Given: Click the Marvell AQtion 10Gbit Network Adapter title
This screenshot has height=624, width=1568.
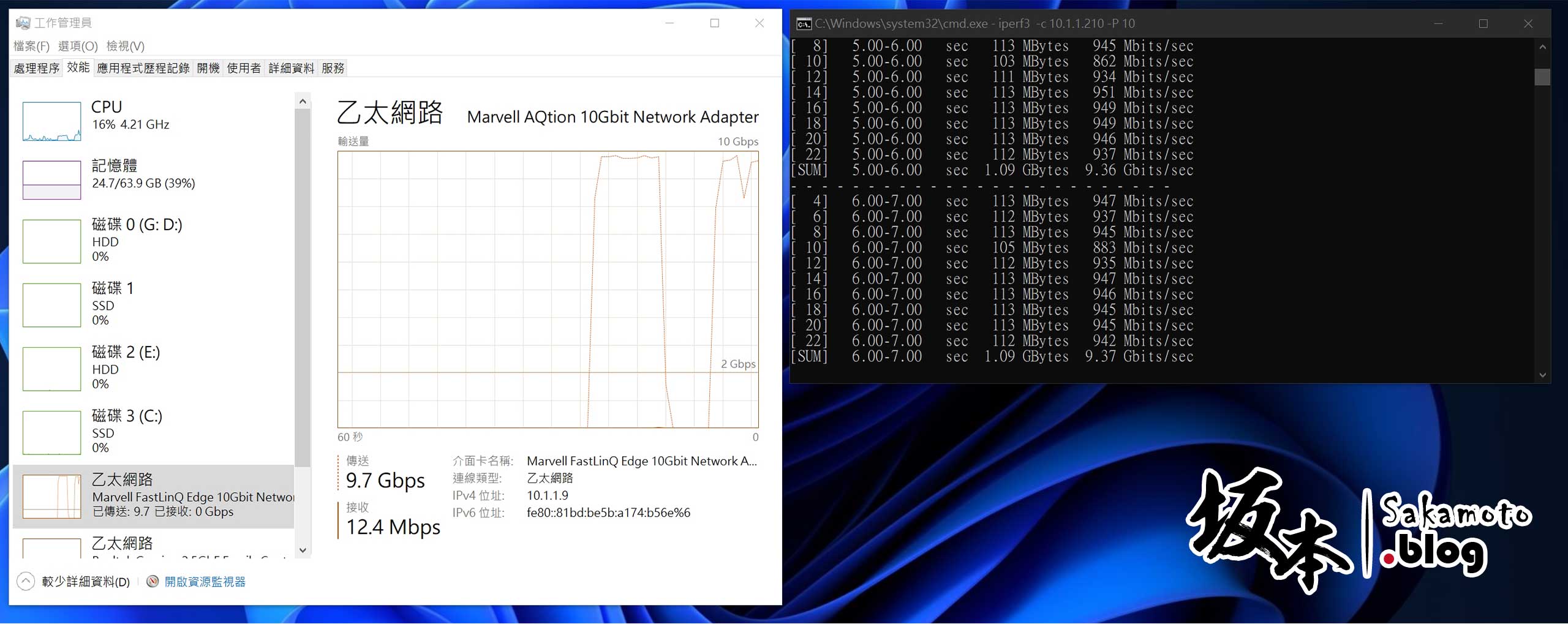Looking at the screenshot, I should pos(612,117).
